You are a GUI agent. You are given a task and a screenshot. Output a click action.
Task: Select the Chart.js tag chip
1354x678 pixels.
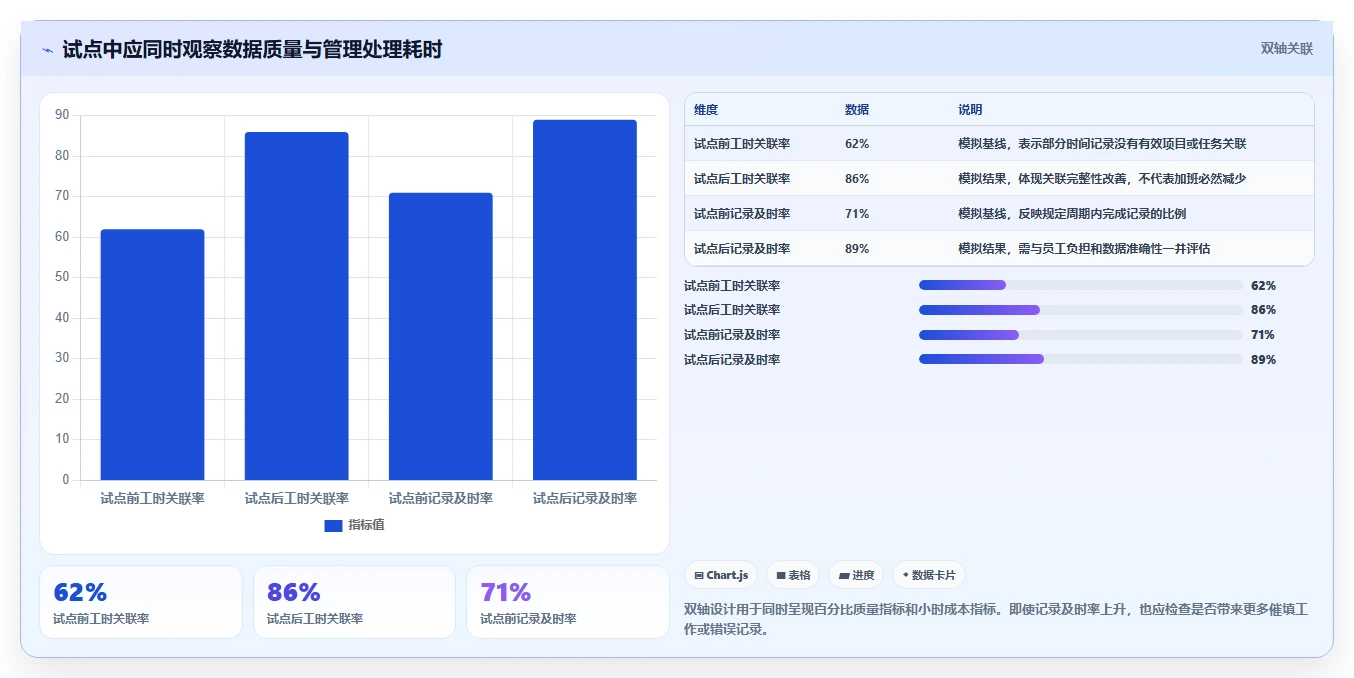pos(721,575)
